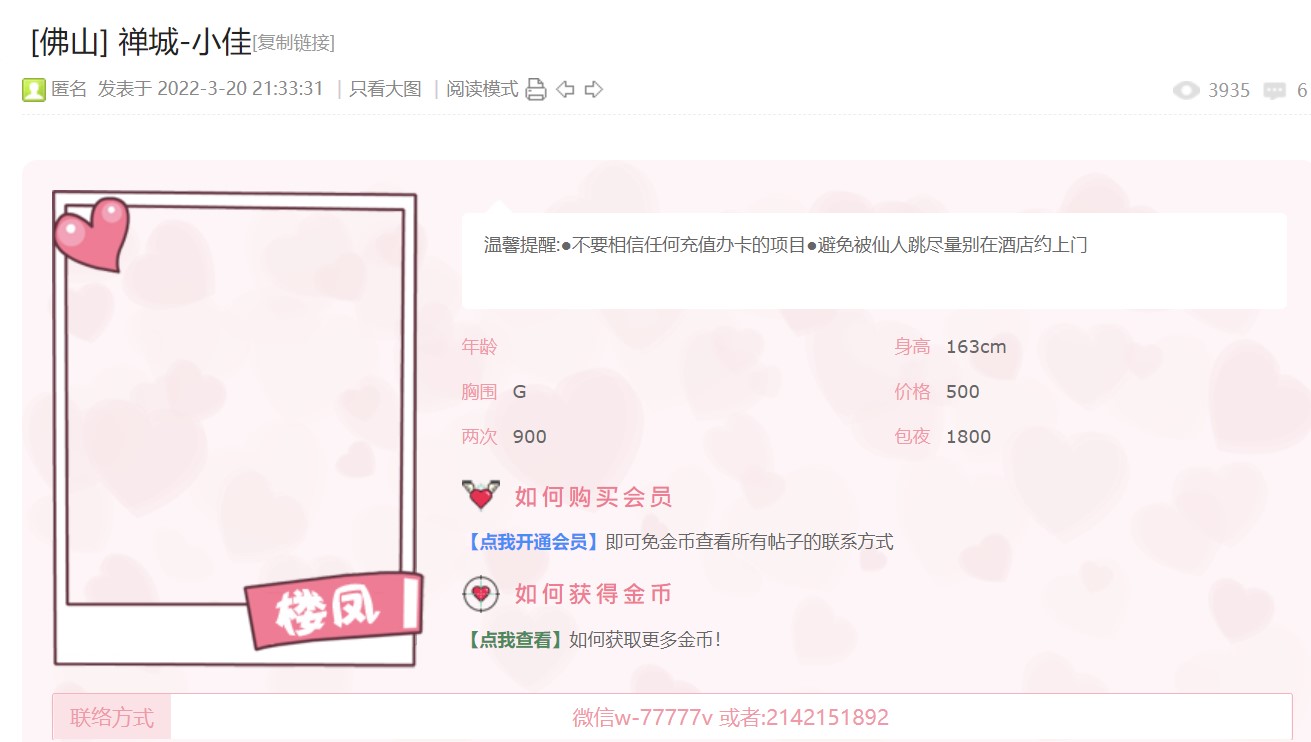Click the 联络方式 label tab
Image resolution: width=1311 pixels, height=742 pixels.
click(x=112, y=717)
